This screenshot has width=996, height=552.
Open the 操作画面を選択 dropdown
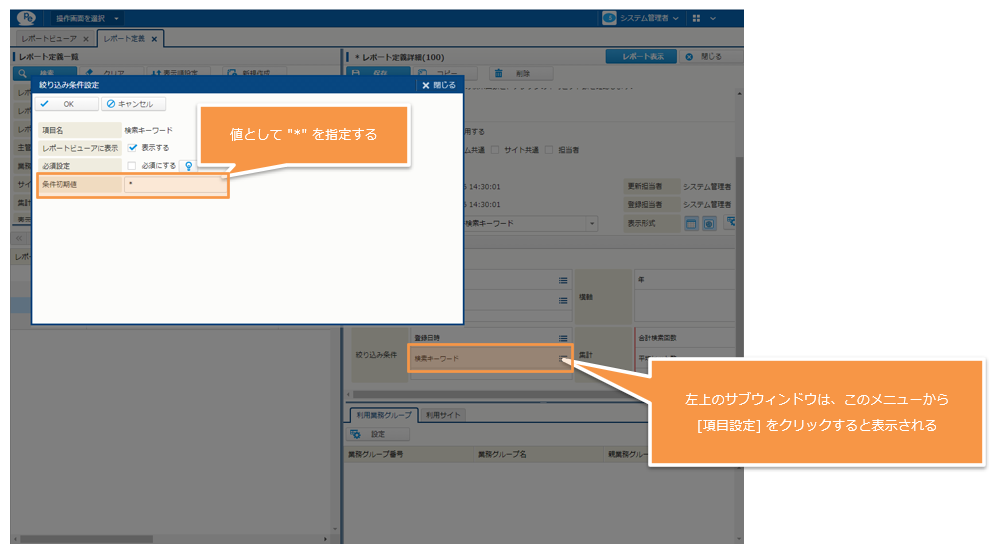click(88, 18)
